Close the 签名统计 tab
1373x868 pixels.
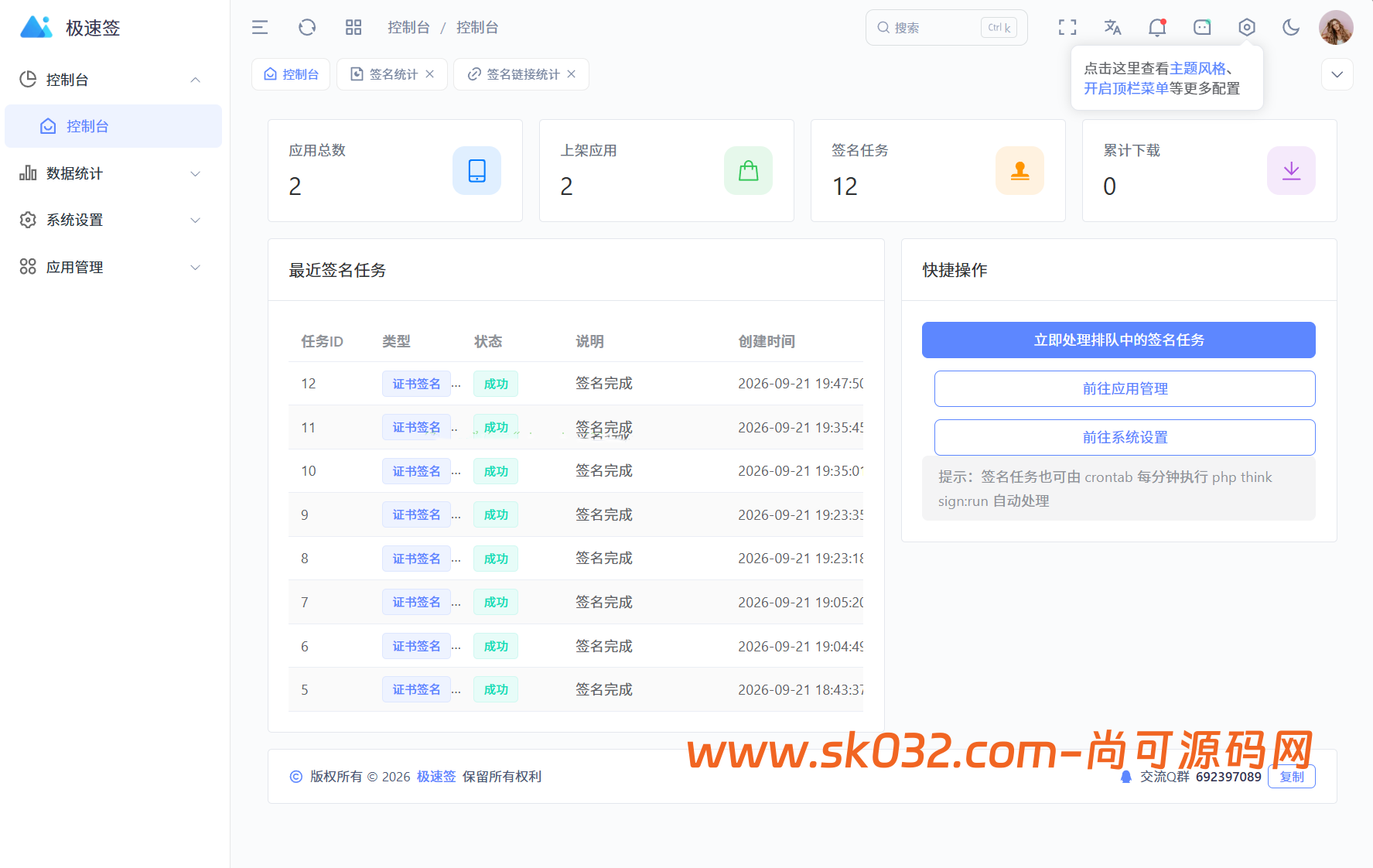tap(430, 74)
